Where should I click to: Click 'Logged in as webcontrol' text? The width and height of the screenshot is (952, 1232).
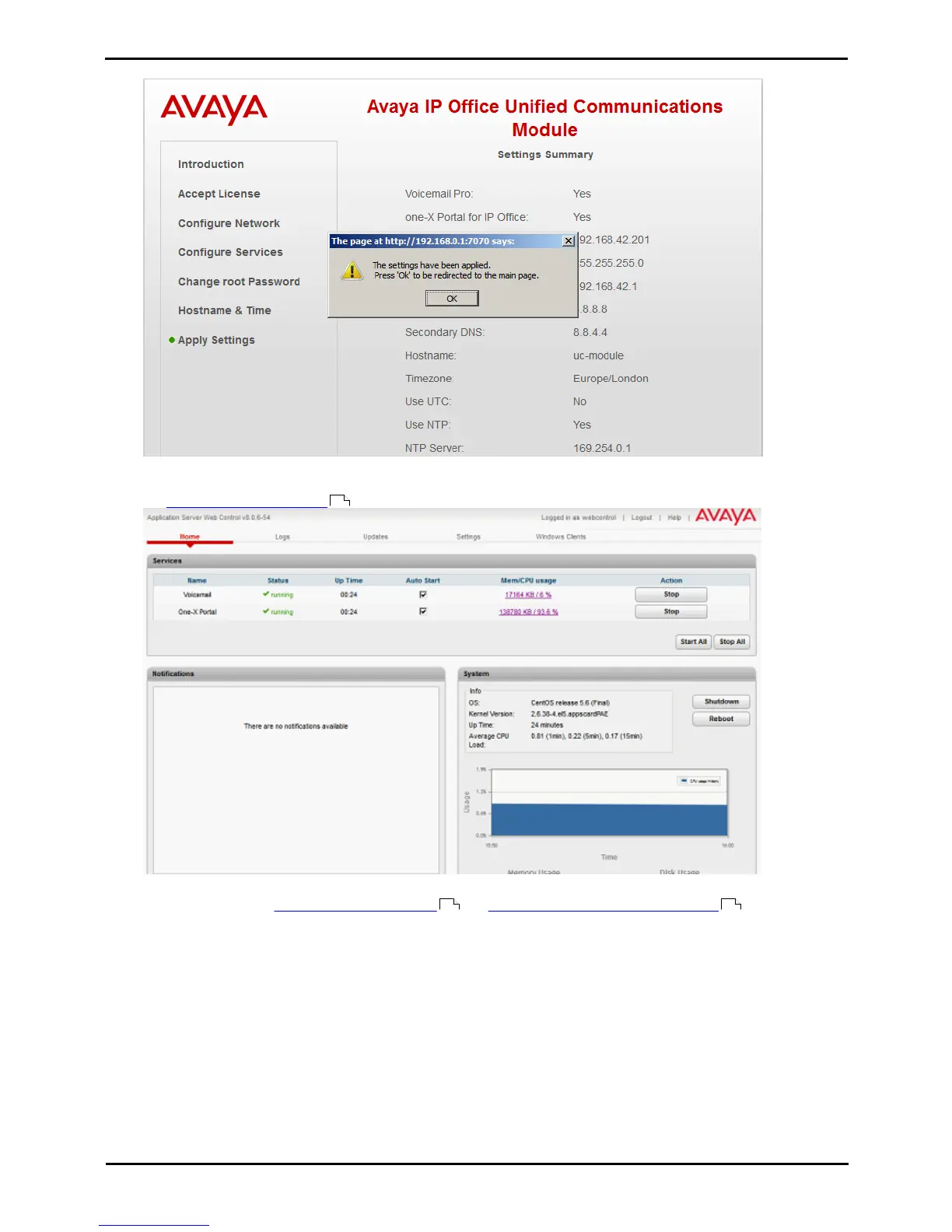point(579,517)
